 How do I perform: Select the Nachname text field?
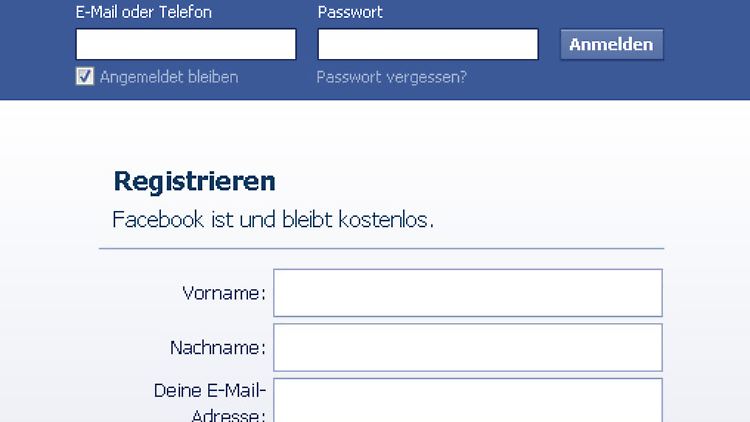tap(467, 347)
